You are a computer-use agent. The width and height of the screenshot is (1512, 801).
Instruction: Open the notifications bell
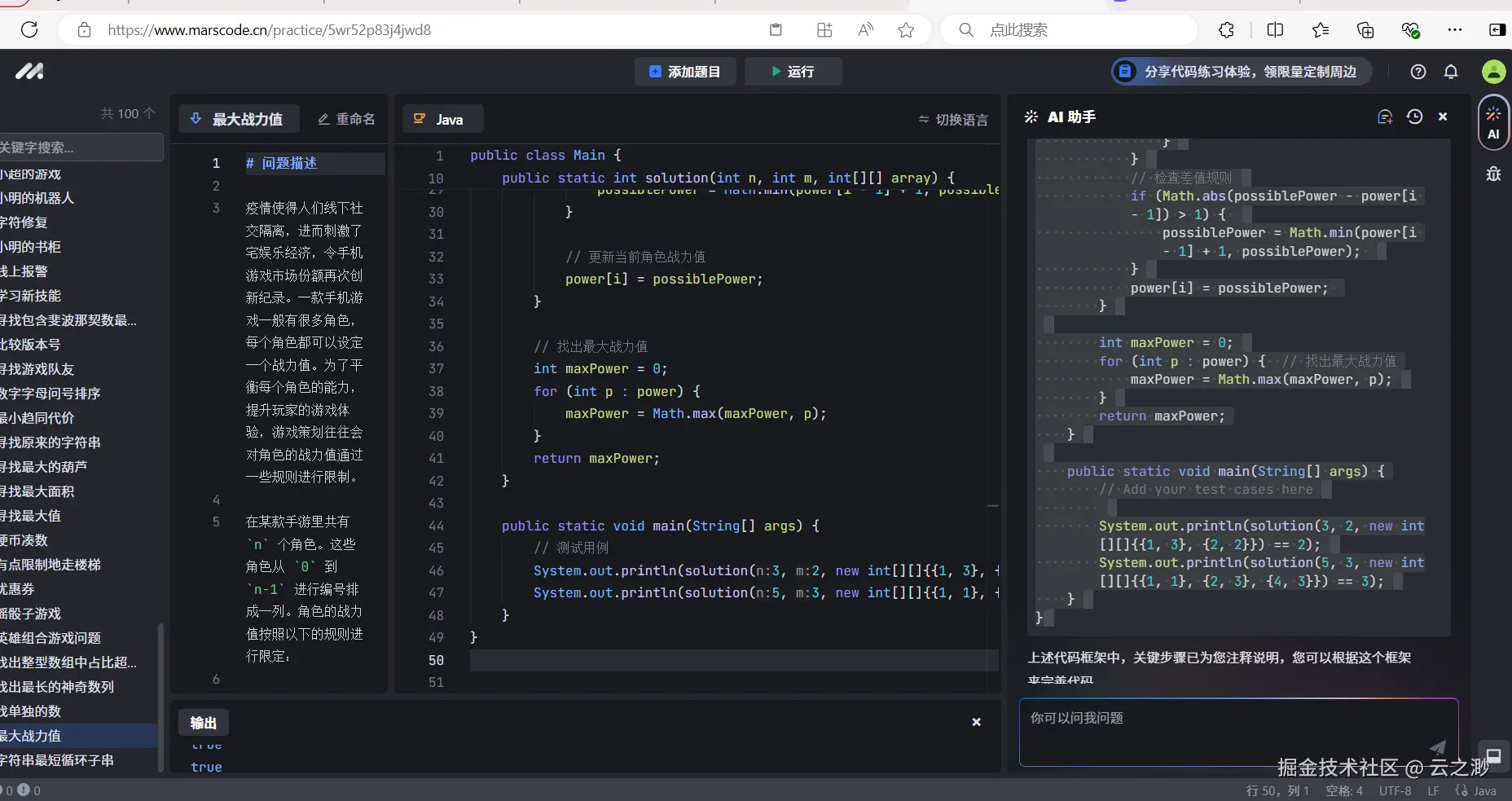(1451, 72)
